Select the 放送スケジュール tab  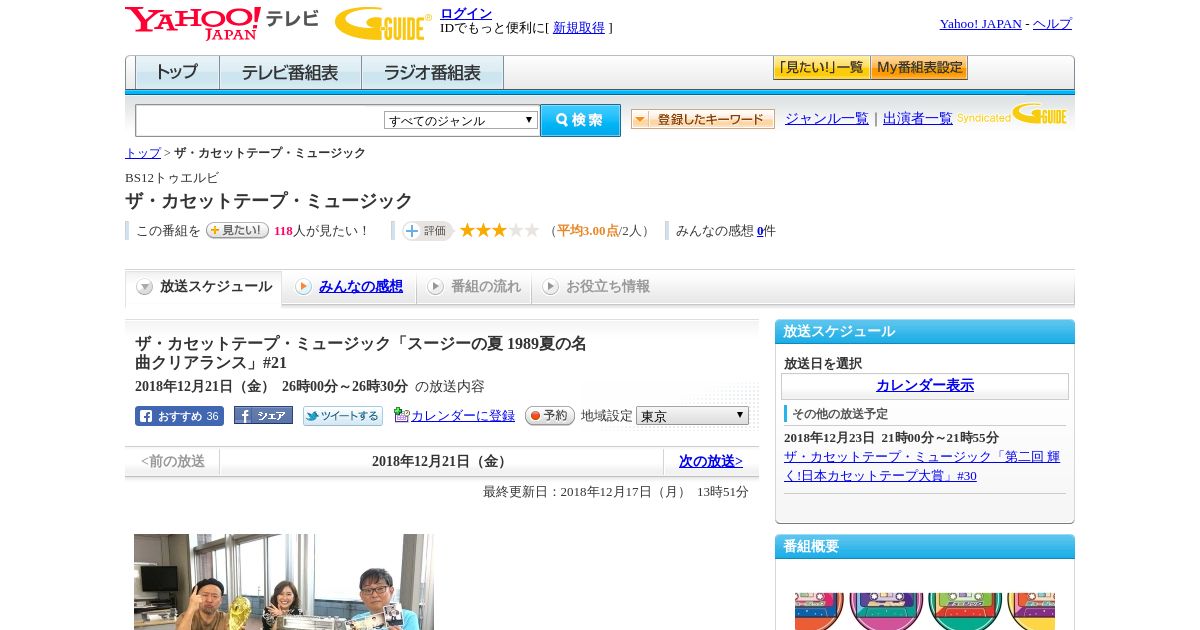pyautogui.click(x=204, y=287)
